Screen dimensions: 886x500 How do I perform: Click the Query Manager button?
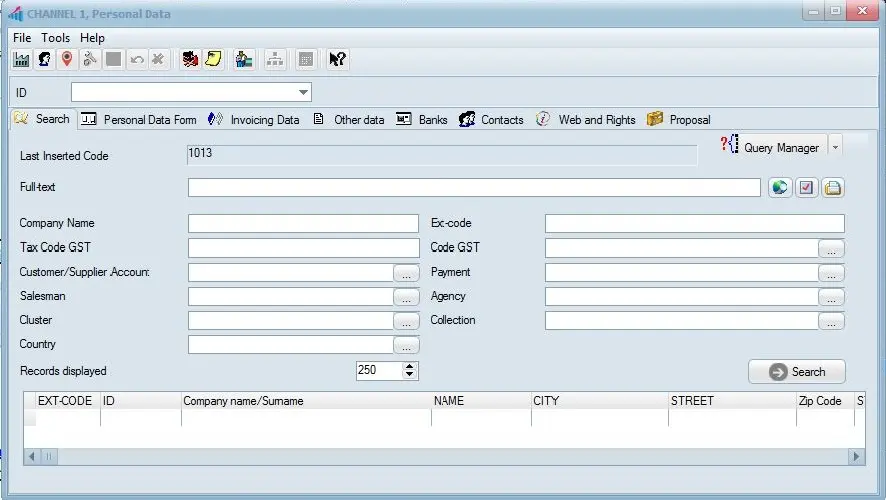click(771, 147)
